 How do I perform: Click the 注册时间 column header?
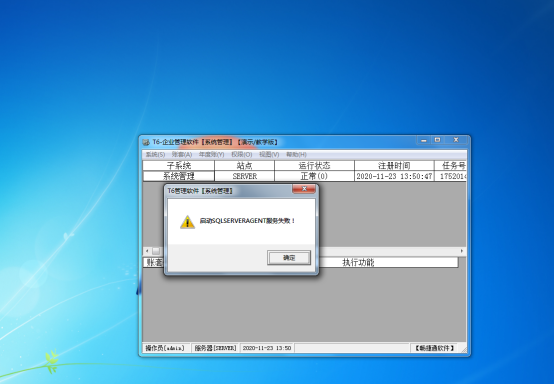click(x=394, y=165)
